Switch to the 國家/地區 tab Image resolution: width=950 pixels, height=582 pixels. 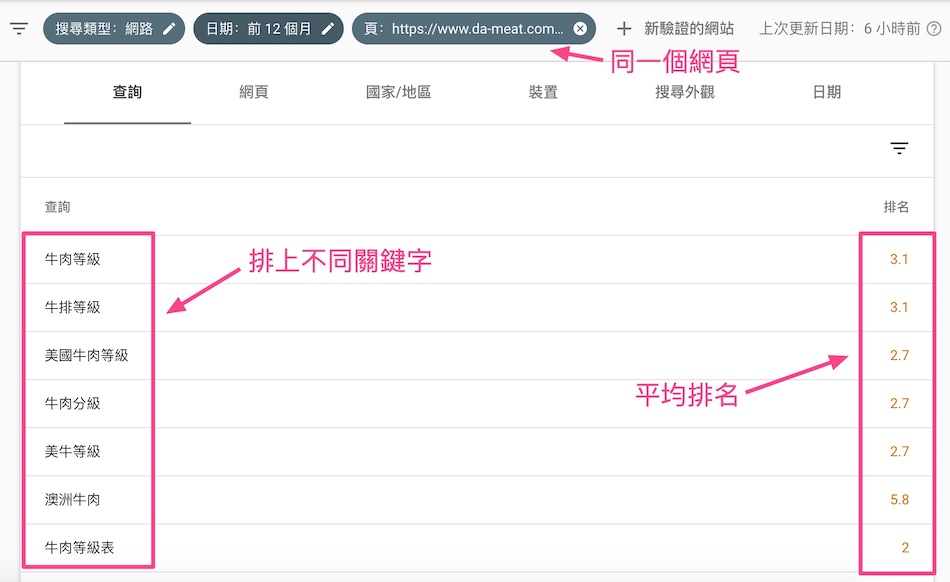coord(398,92)
